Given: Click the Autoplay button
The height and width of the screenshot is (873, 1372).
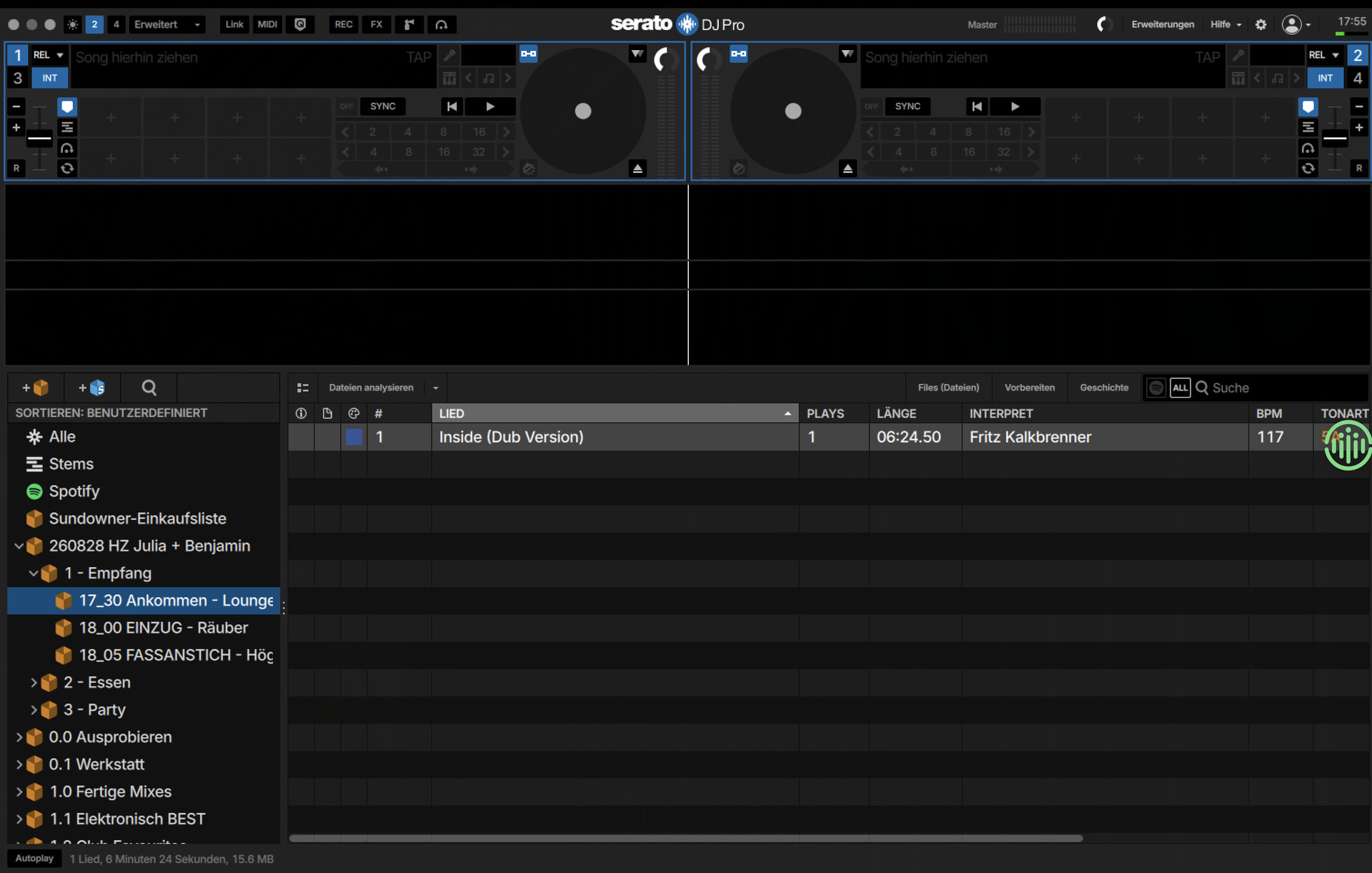Looking at the screenshot, I should pos(34,859).
